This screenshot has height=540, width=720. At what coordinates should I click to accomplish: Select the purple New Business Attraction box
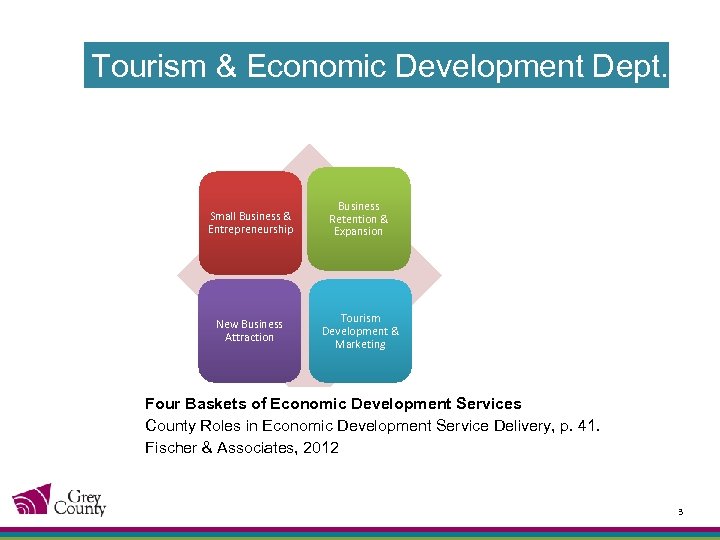point(249,331)
